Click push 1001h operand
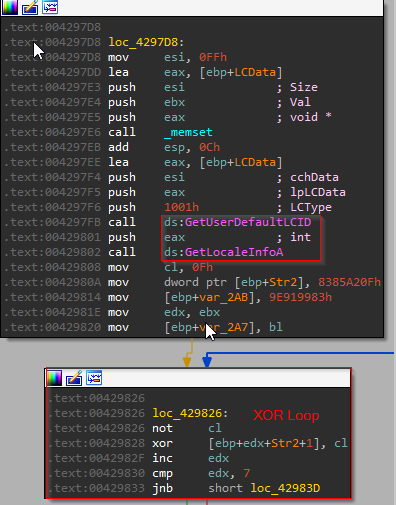Viewport: 396px width, 505px height. pos(181,207)
